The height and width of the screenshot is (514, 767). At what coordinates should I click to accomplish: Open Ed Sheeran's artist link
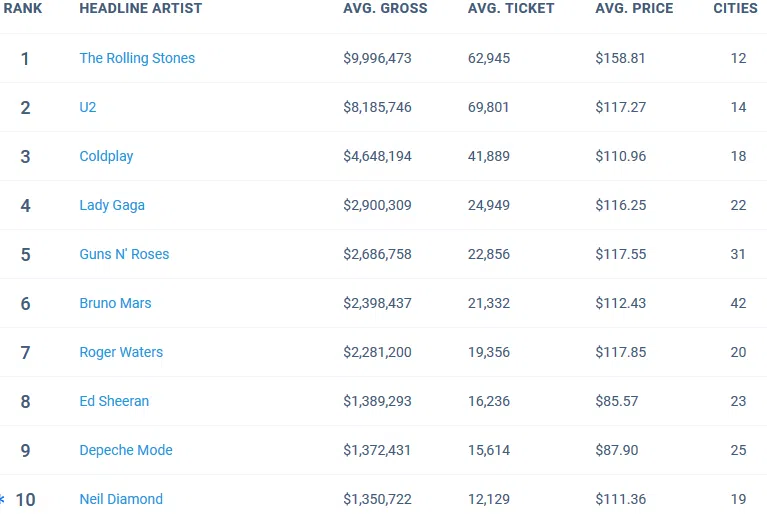[x=114, y=401]
